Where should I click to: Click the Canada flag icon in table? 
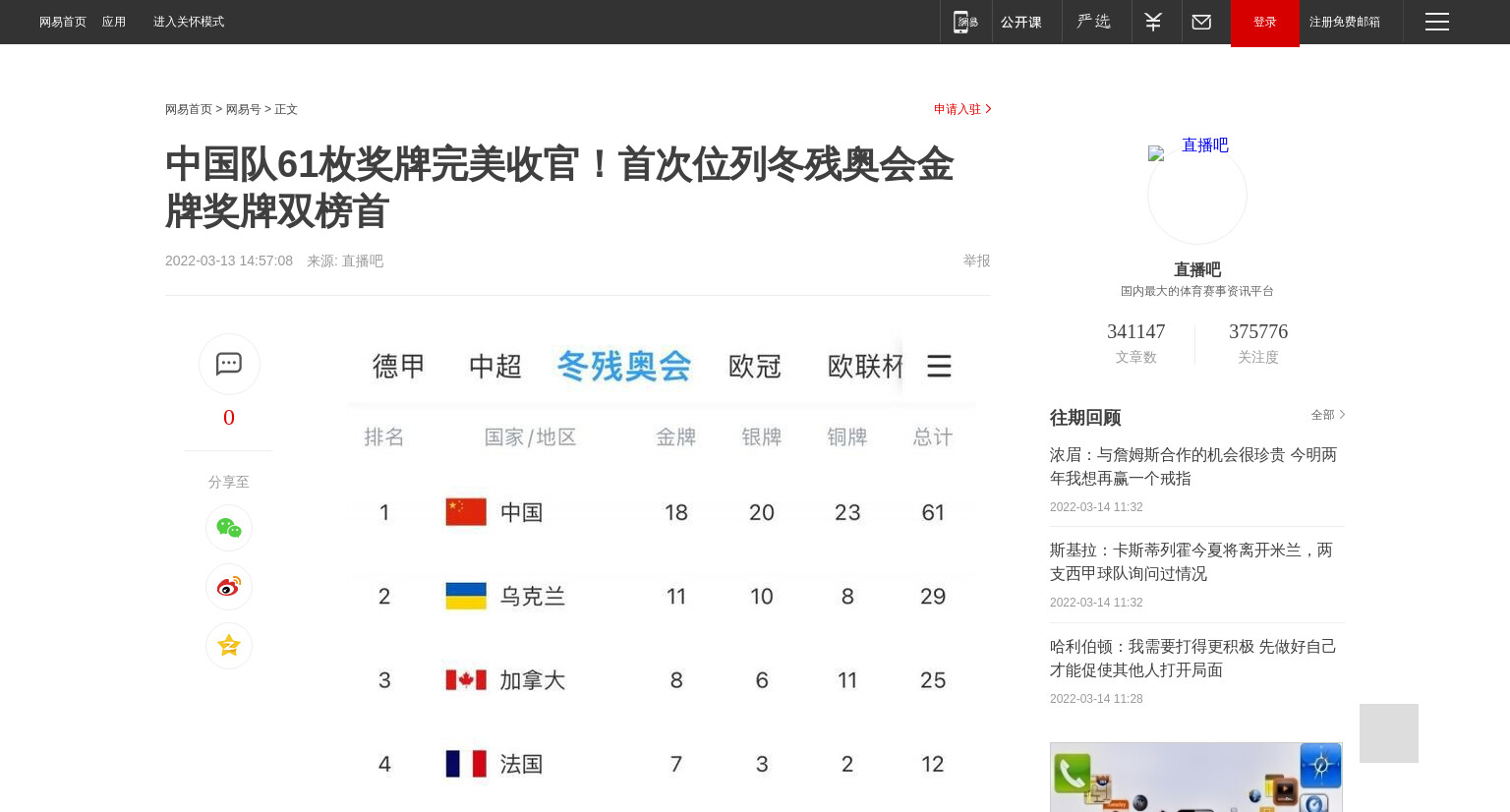(466, 680)
